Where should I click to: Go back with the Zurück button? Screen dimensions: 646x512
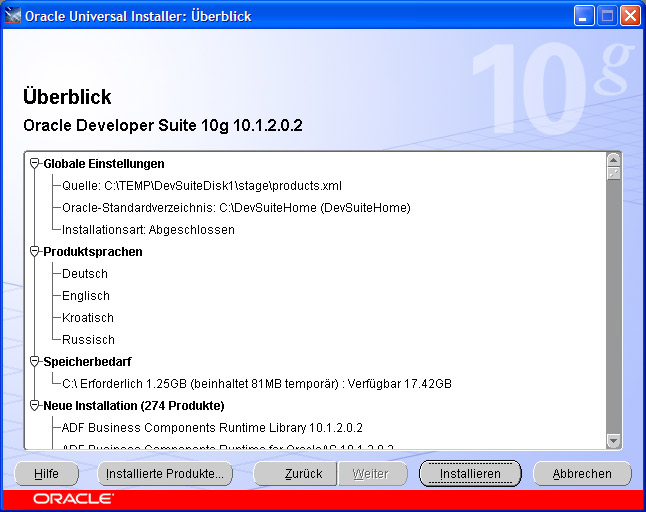click(295, 474)
